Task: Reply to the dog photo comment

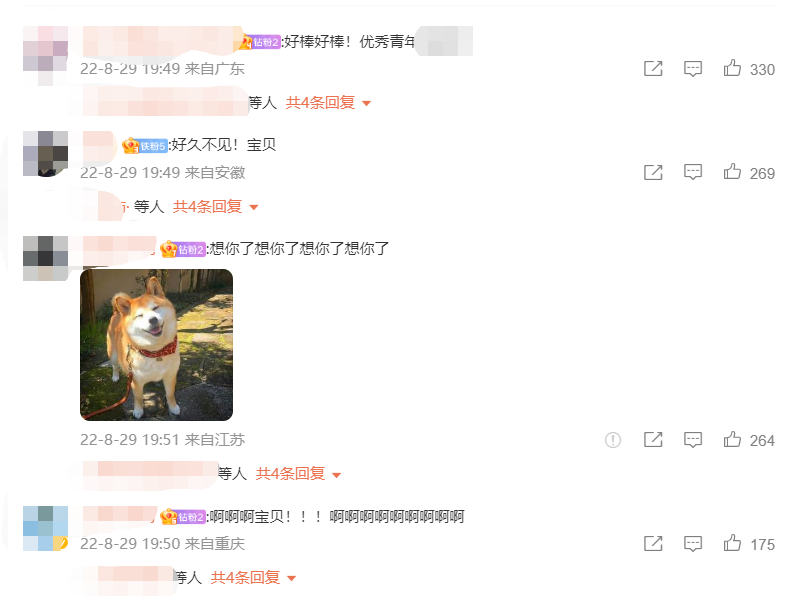Action: 693,440
